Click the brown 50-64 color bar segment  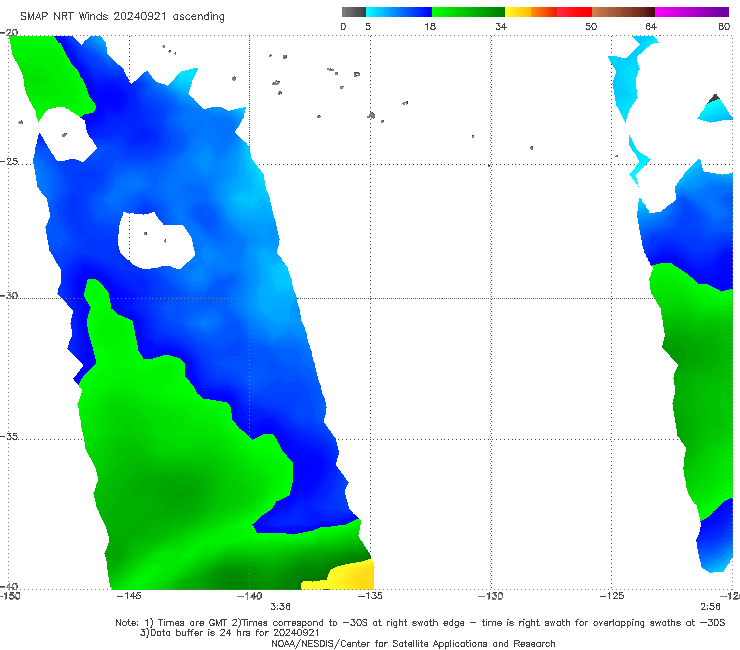[623, 12]
